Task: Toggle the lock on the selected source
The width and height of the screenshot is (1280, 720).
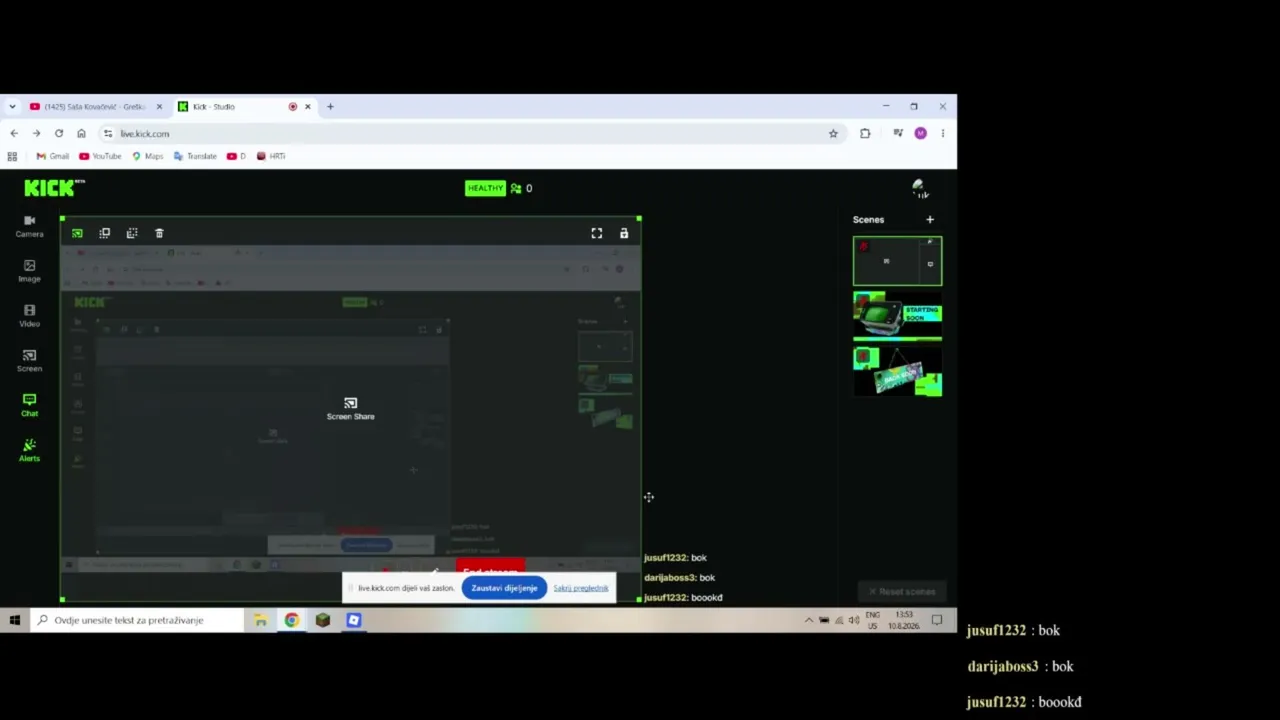Action: 624,233
